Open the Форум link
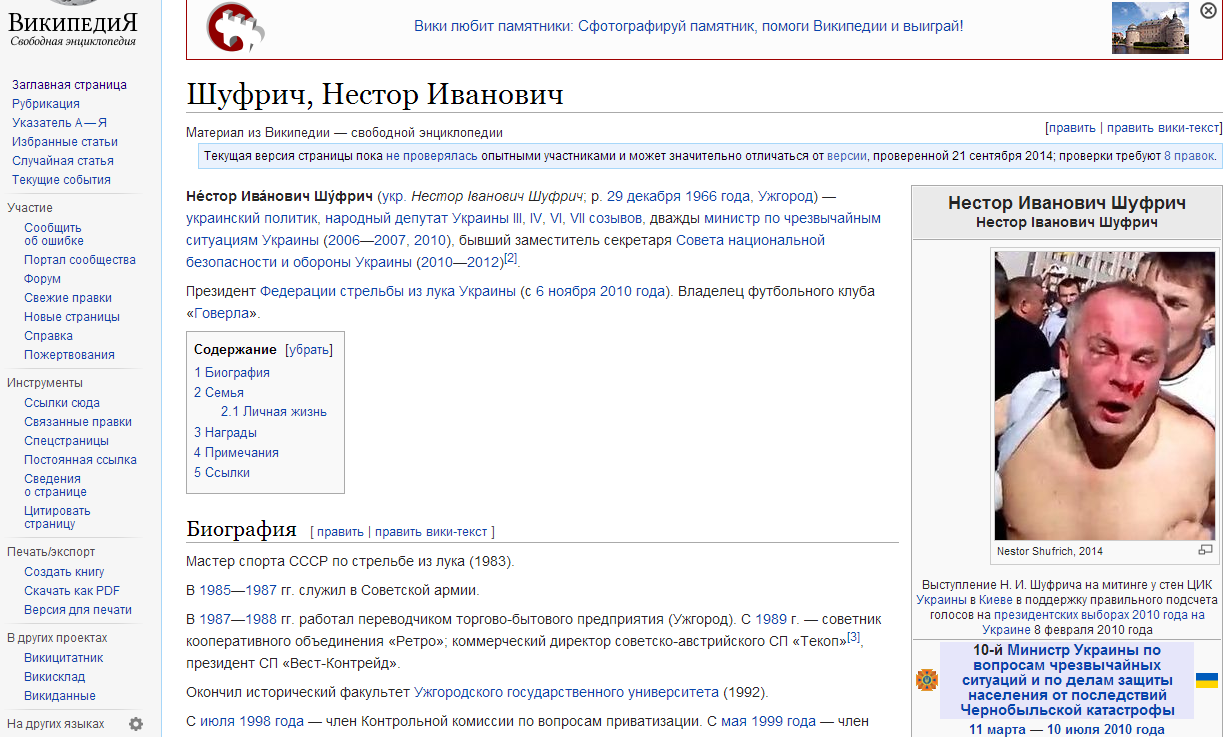 [42, 279]
